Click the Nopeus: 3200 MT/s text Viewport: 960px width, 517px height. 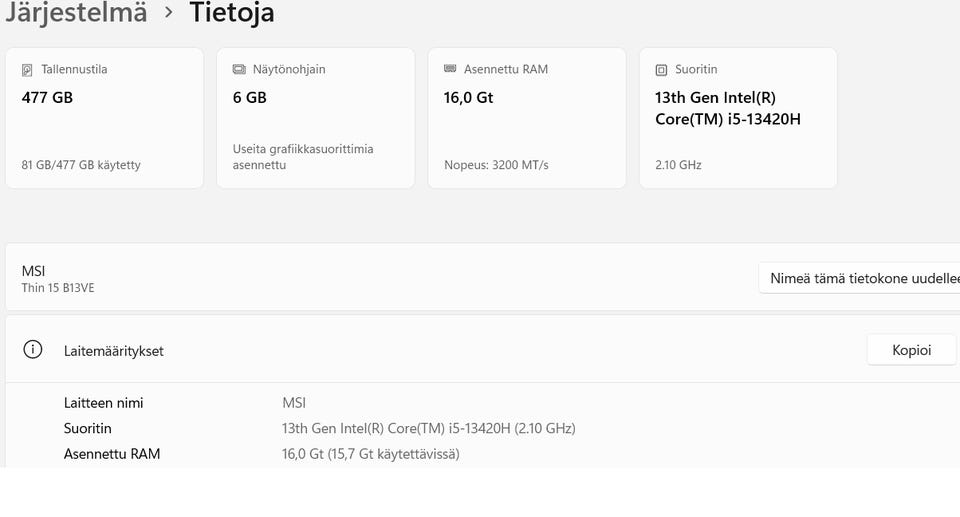496,165
